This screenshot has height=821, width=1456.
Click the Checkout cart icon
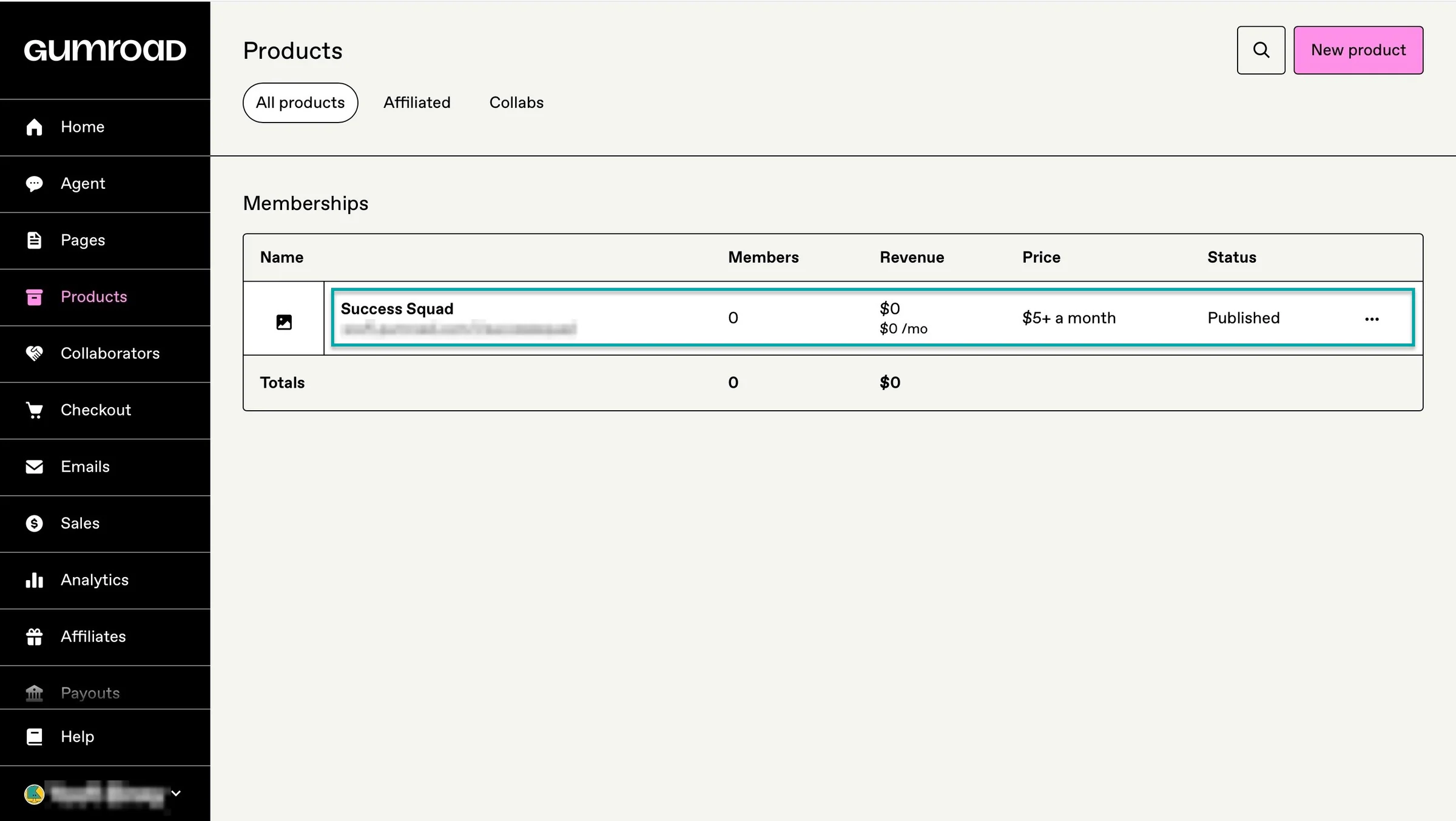35,410
